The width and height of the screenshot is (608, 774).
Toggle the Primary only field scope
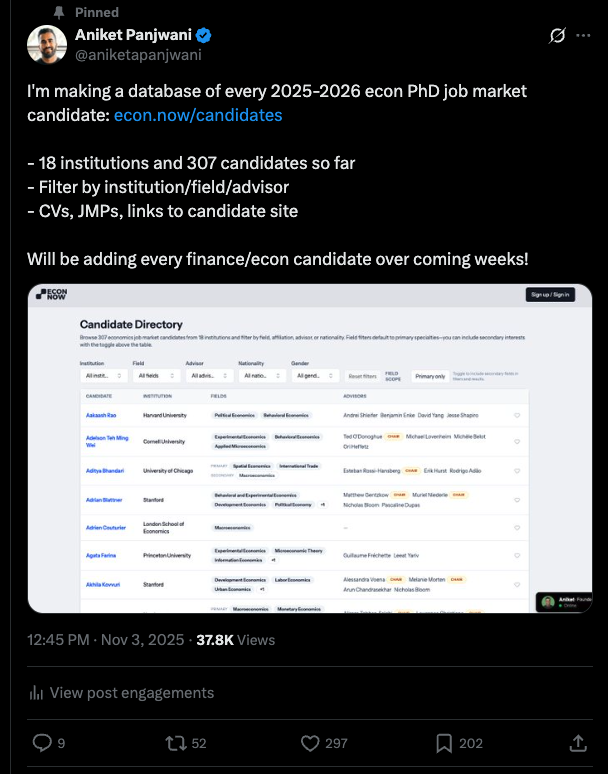pos(430,376)
